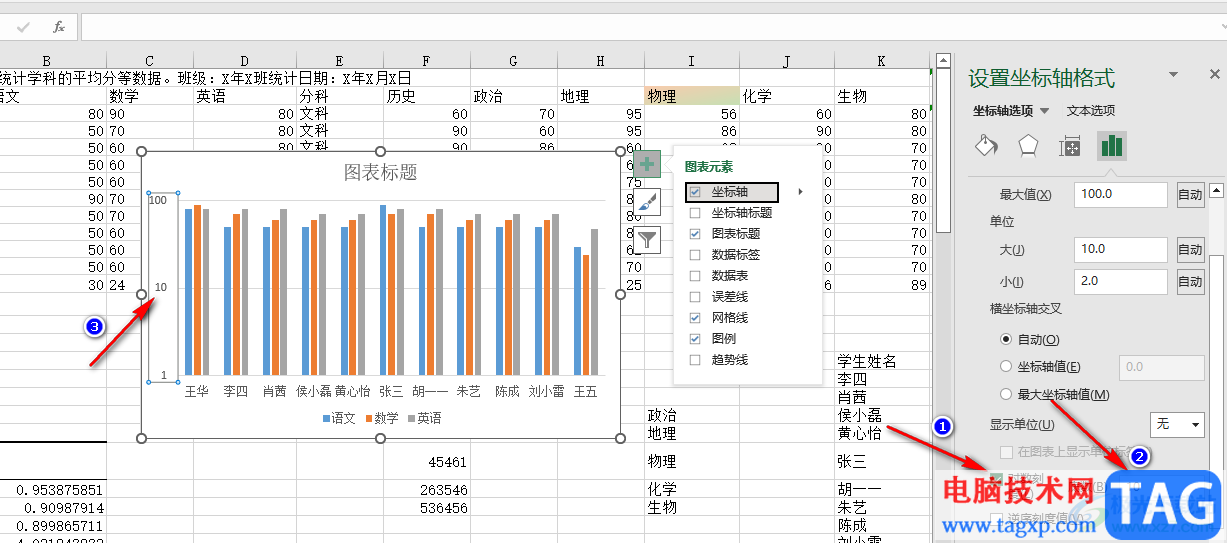Image resolution: width=1227 pixels, height=543 pixels.
Task: Click 自动 button beside 小(I) unit
Action: [1190, 282]
